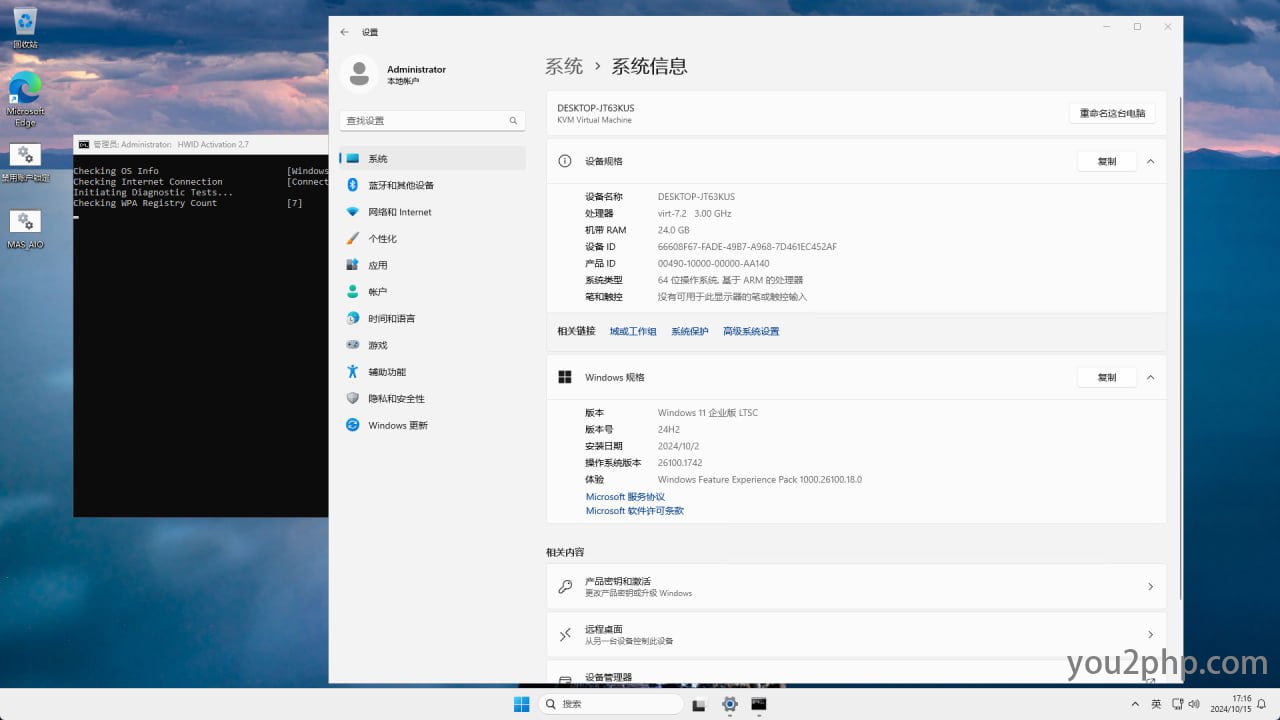Select the 禁用账户锁定 desktop file icon

pos(25,162)
